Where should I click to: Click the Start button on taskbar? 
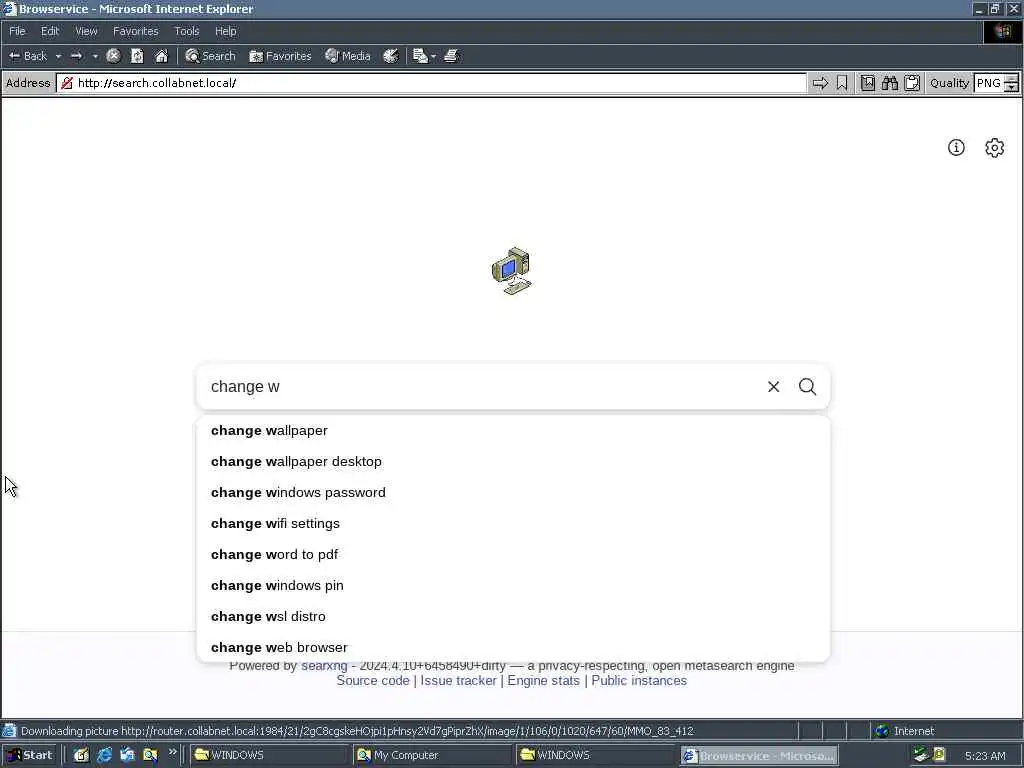coord(30,755)
